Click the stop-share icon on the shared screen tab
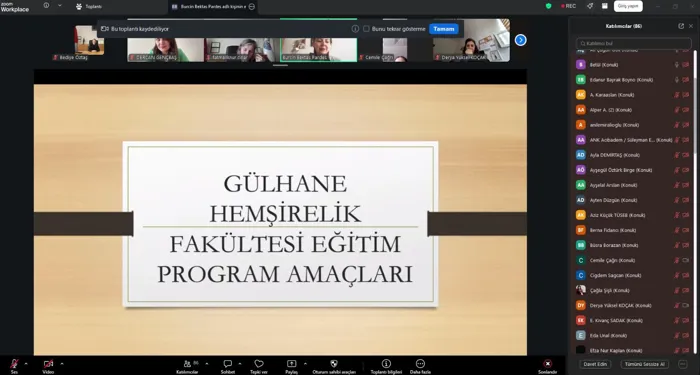700x375 pixels. (251, 6)
